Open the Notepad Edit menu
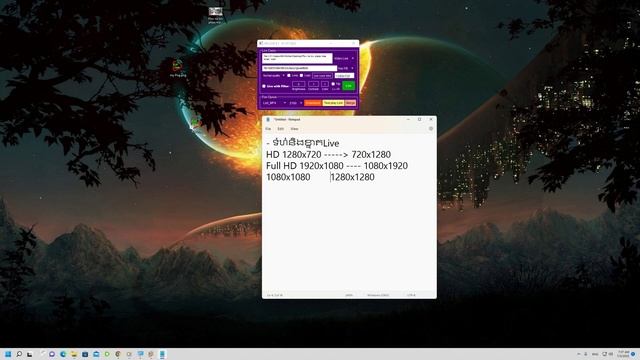 click(280, 129)
